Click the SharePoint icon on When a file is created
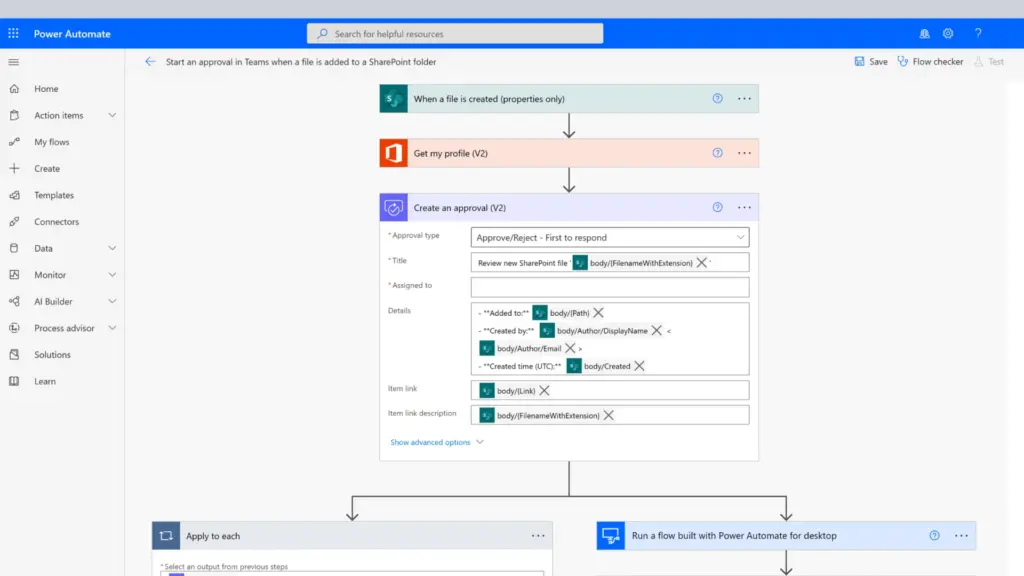 (393, 98)
